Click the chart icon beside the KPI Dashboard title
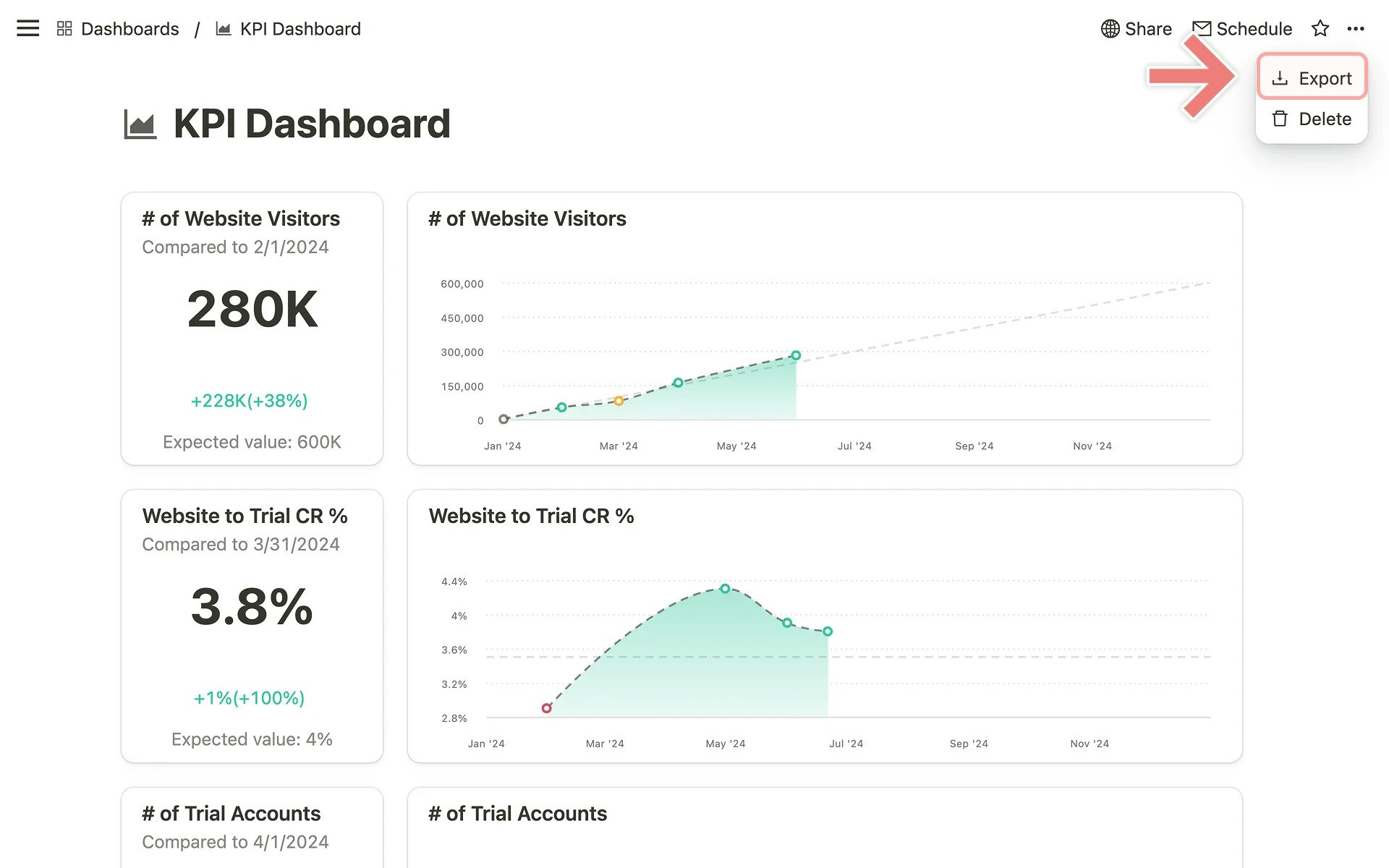The width and height of the screenshot is (1389, 868). click(140, 123)
